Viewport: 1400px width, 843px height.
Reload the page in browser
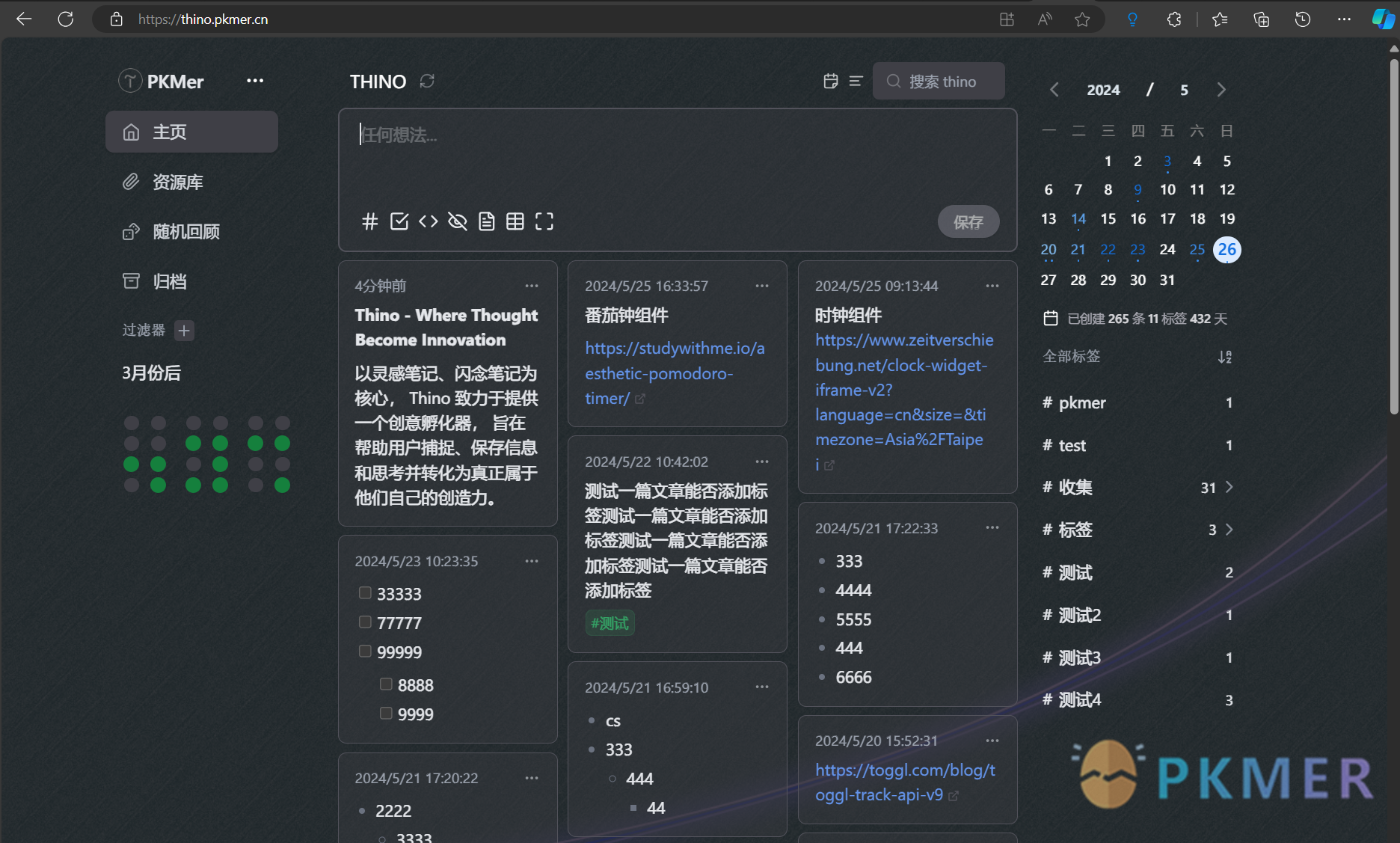point(66,19)
